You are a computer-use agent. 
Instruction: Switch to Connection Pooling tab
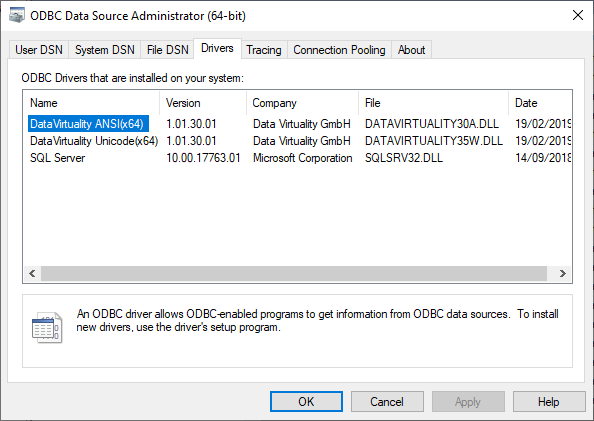click(339, 50)
